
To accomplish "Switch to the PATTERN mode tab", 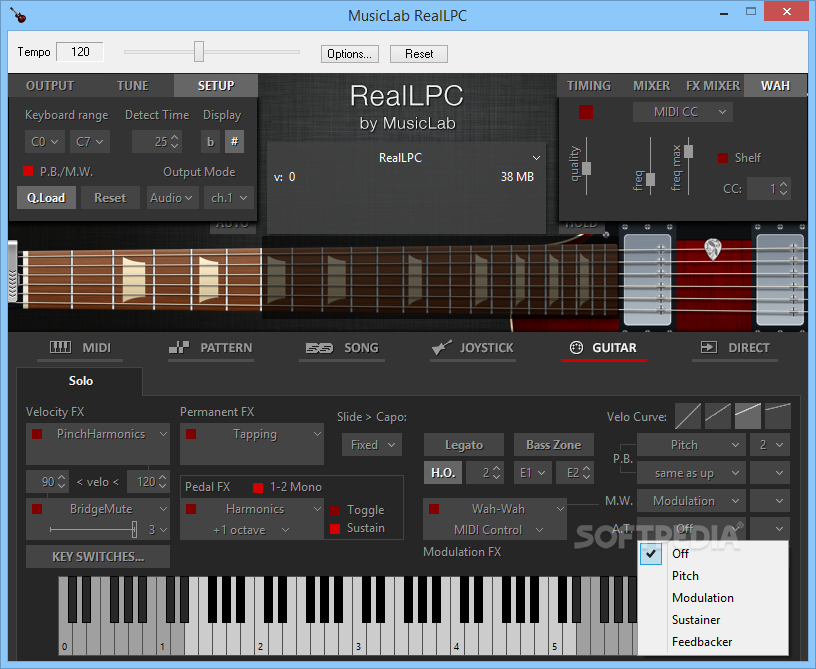I will (x=211, y=348).
